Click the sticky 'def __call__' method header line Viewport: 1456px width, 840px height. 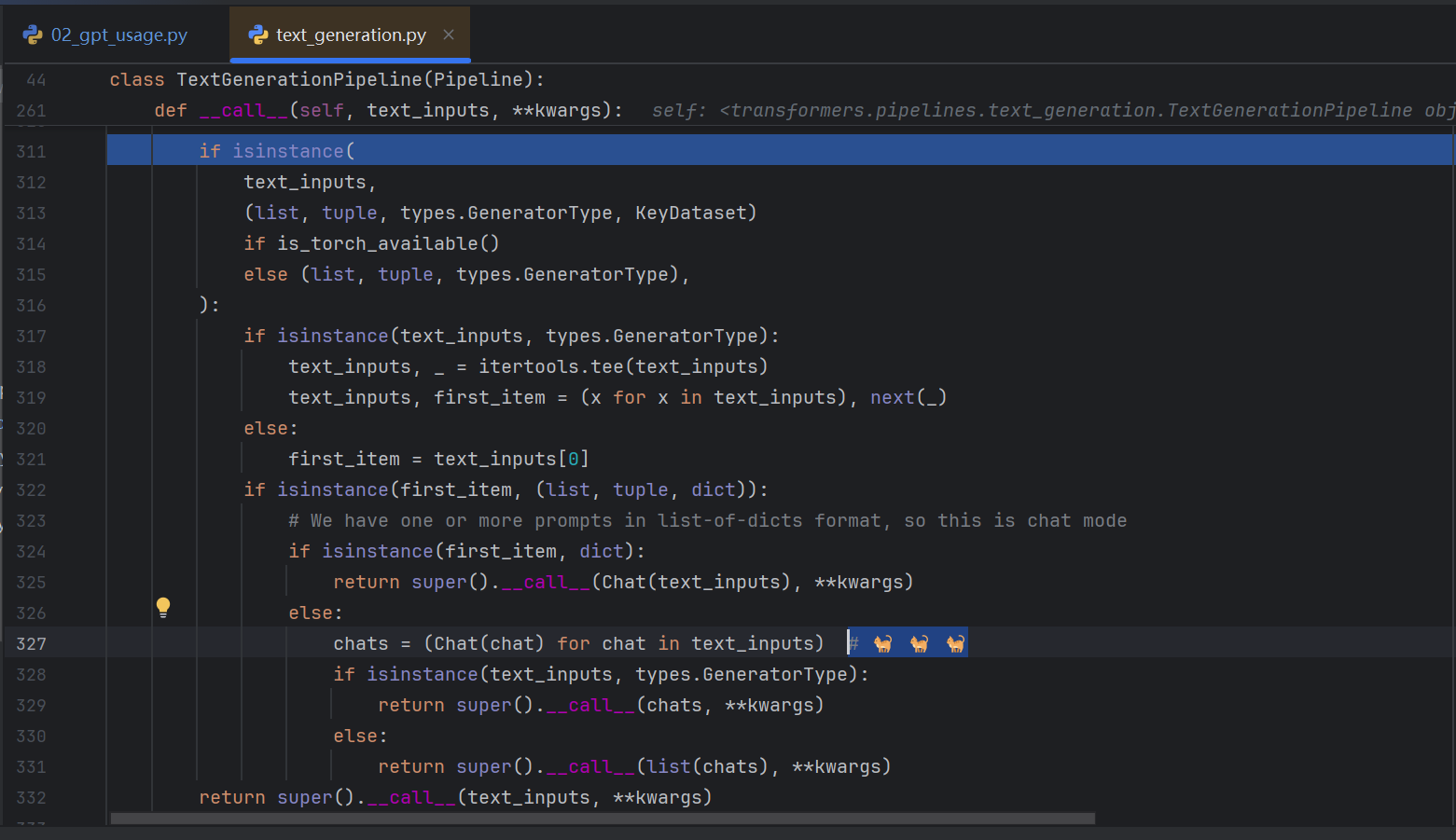(x=389, y=110)
